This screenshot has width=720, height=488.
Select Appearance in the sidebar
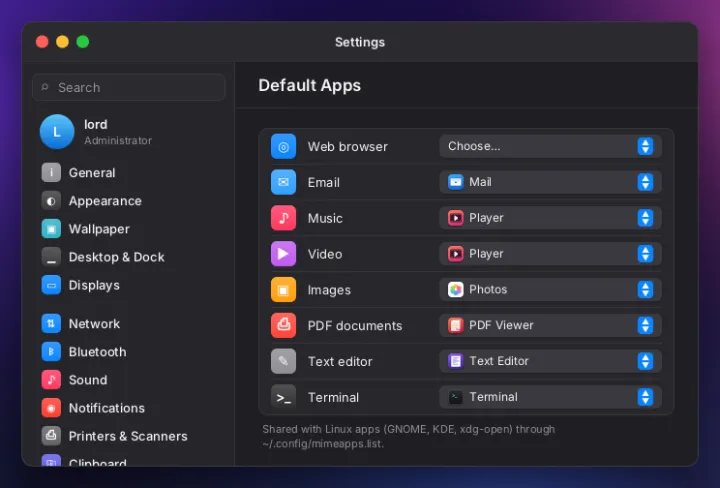click(105, 201)
